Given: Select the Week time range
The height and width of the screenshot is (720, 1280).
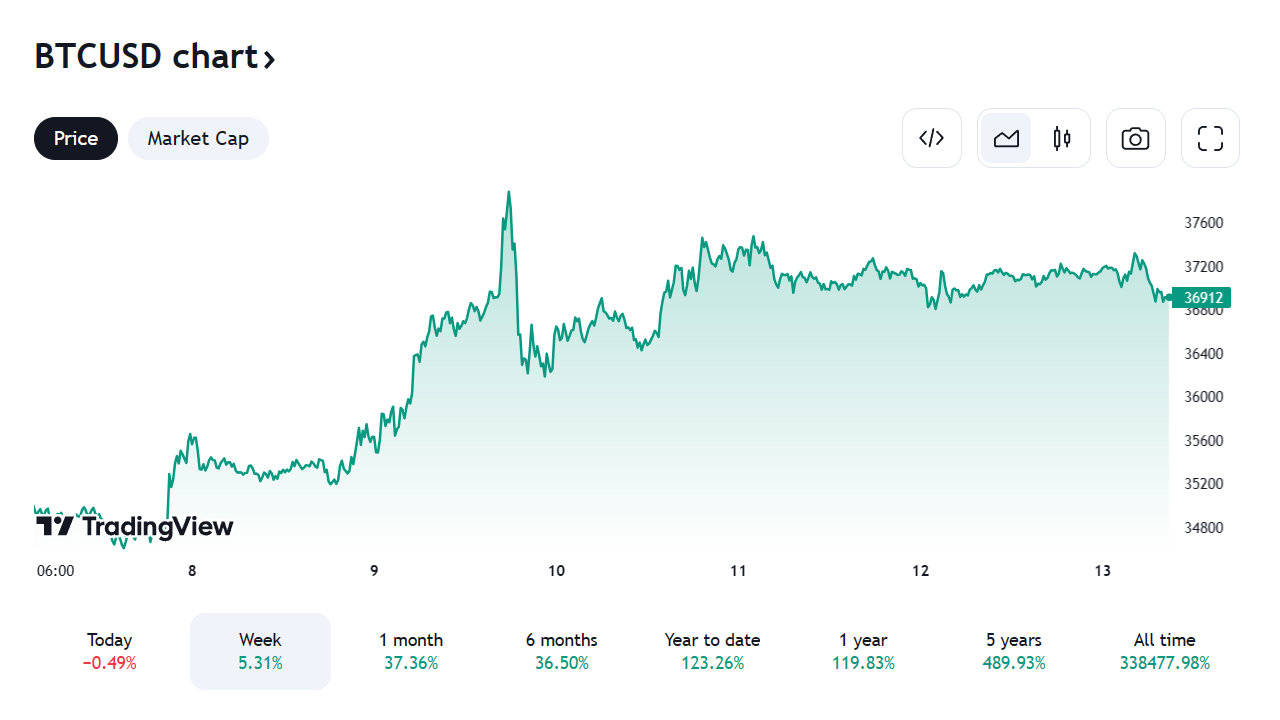Looking at the screenshot, I should [x=260, y=650].
